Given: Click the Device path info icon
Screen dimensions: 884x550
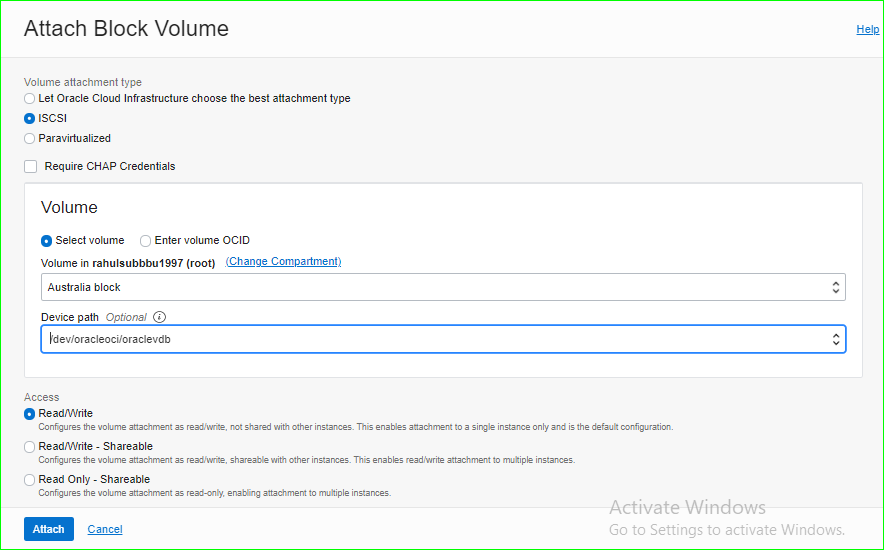Looking at the screenshot, I should (159, 317).
